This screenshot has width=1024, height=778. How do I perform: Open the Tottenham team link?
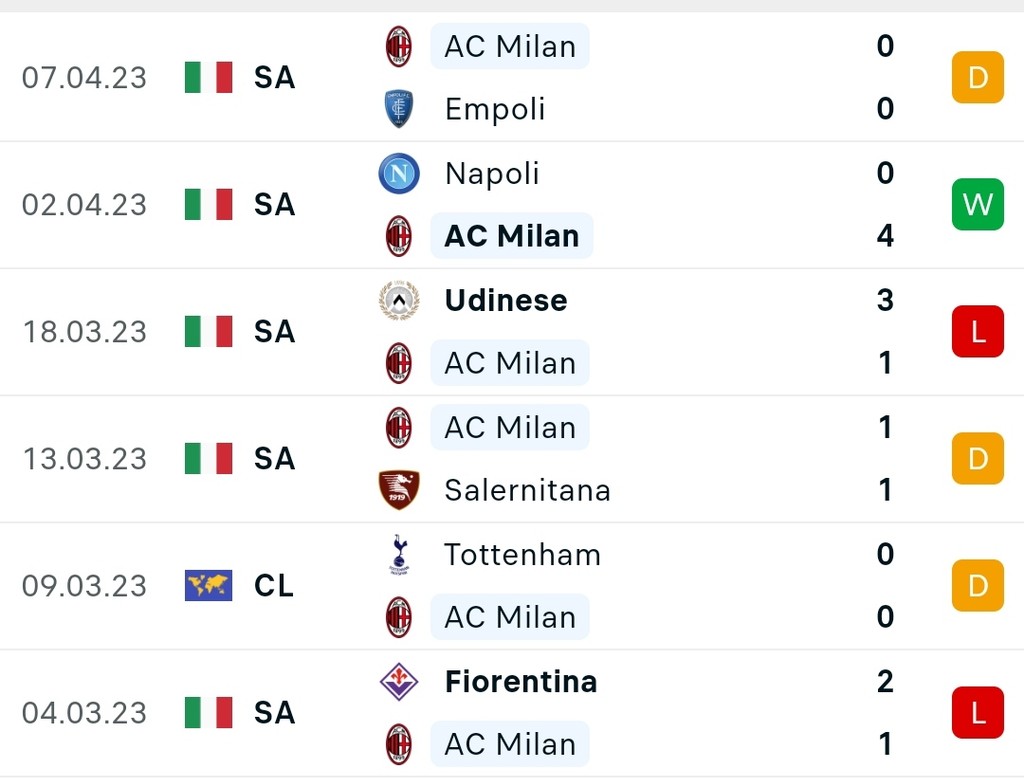tap(522, 555)
